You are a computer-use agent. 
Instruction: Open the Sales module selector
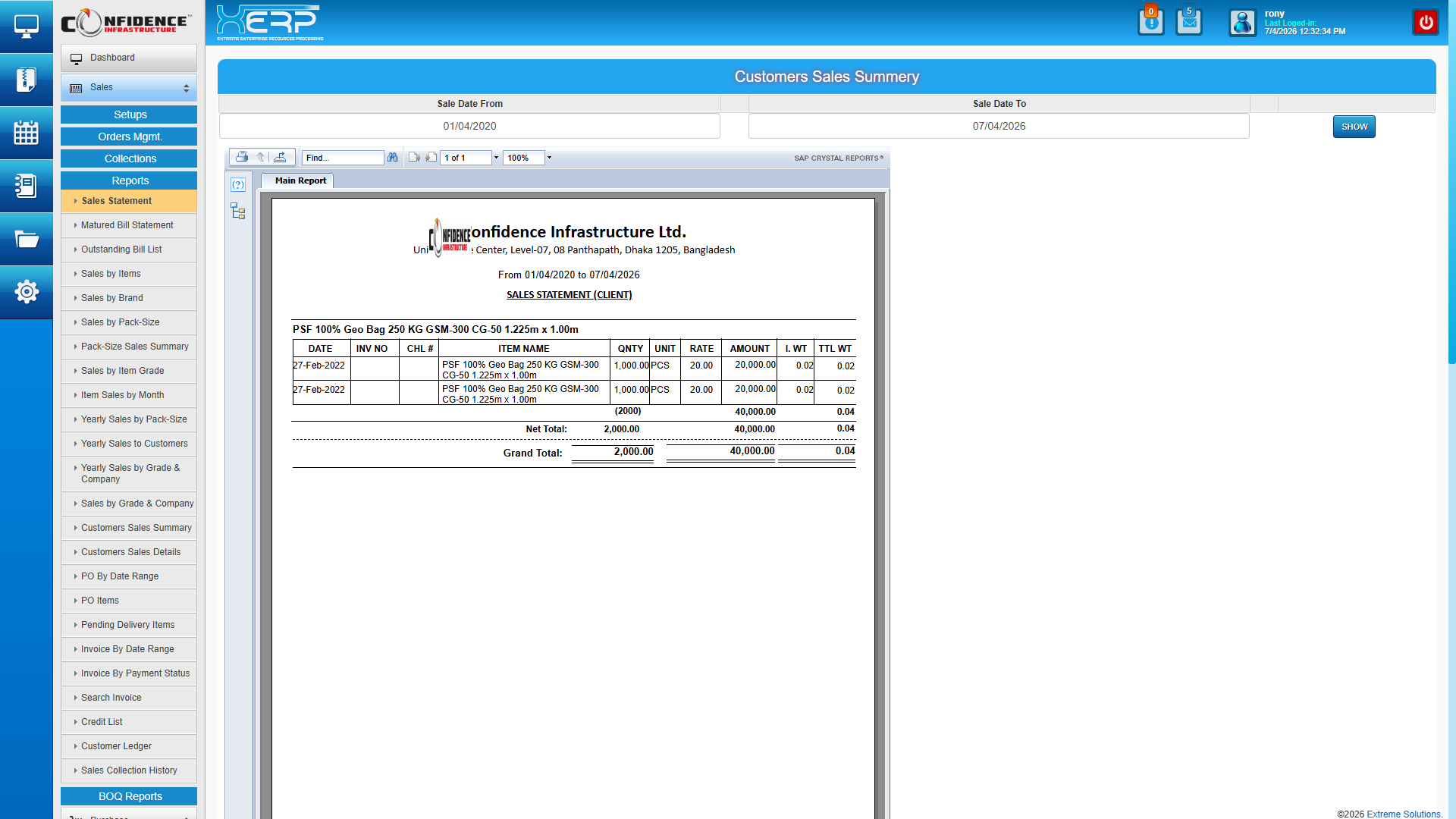(x=128, y=87)
